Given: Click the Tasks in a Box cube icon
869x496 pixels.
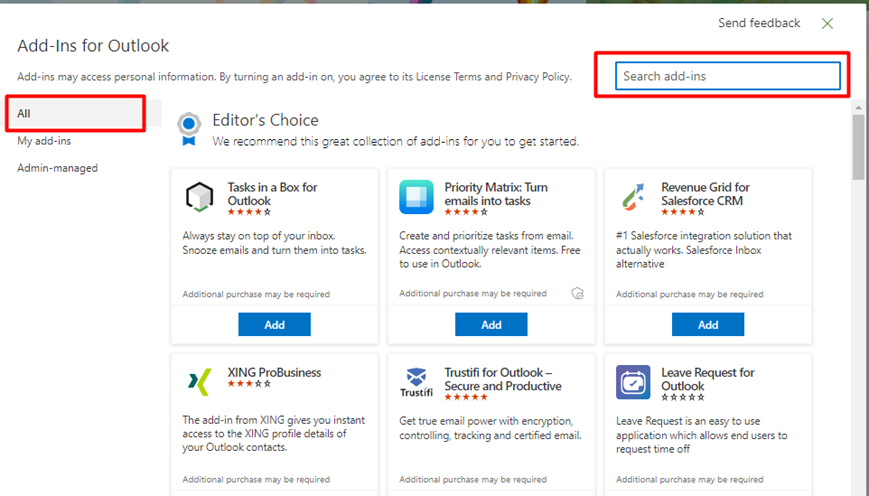Looking at the screenshot, I should [x=200, y=197].
